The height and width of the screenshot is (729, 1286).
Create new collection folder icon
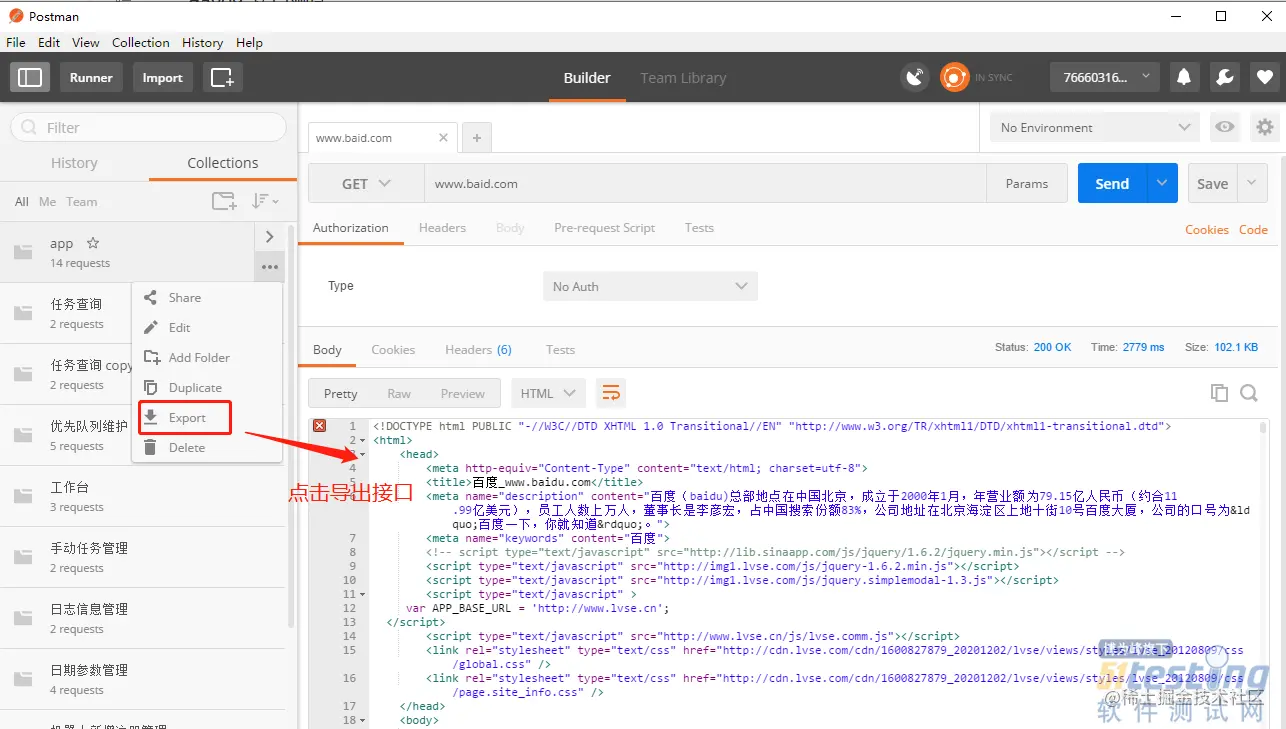click(224, 201)
